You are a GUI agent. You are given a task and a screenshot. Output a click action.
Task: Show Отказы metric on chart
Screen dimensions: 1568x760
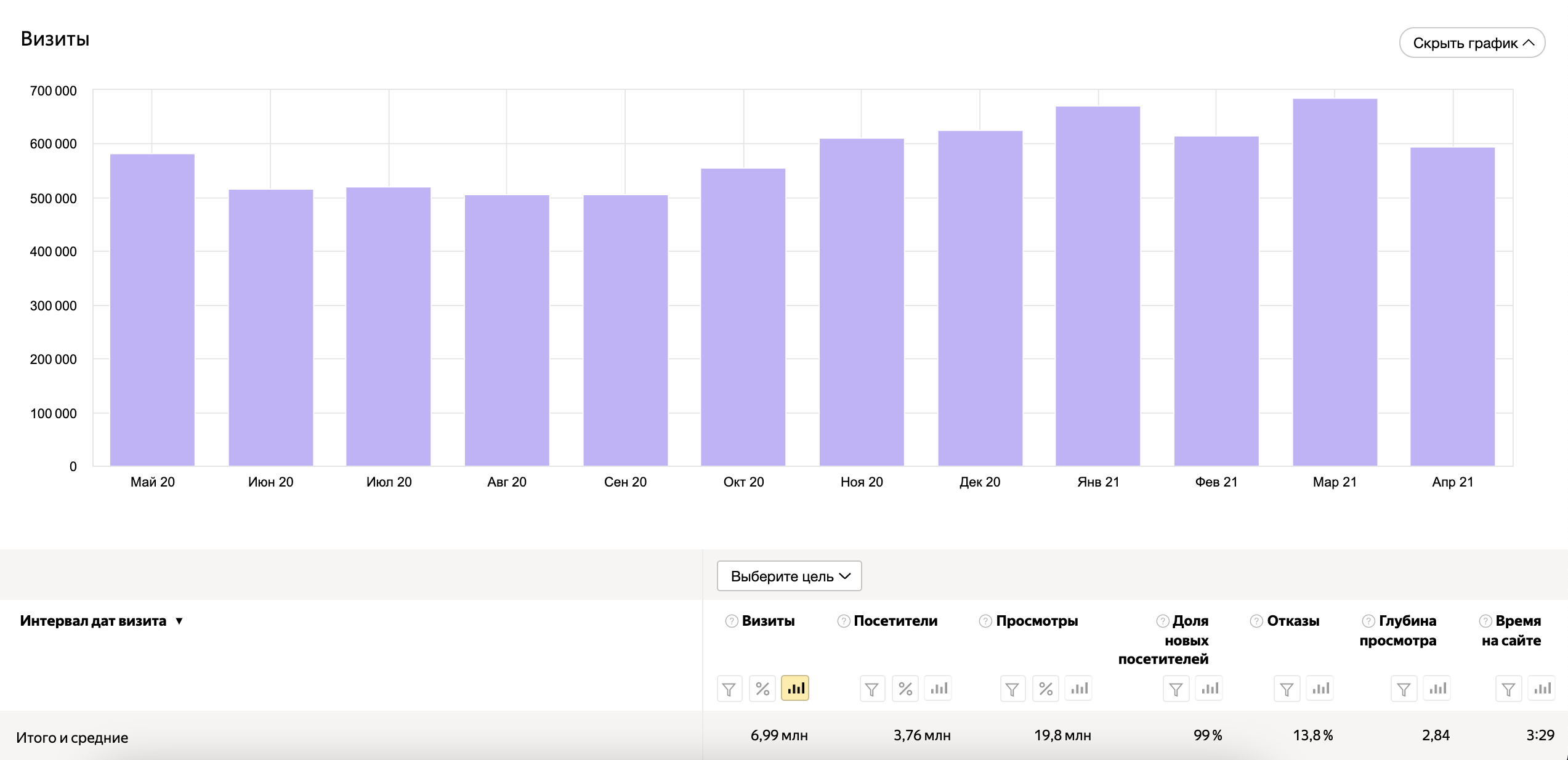(x=1320, y=689)
